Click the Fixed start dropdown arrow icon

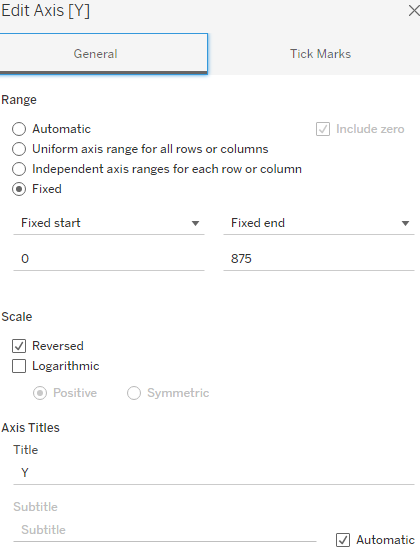(x=195, y=223)
